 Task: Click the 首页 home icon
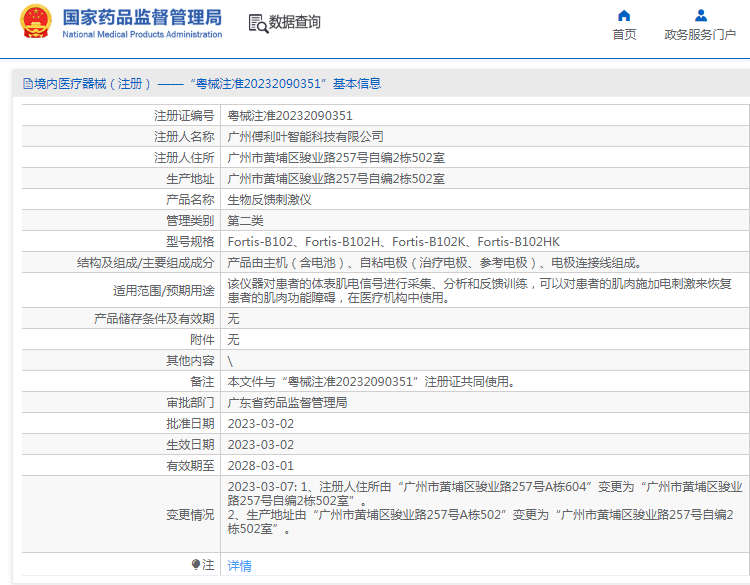624,16
